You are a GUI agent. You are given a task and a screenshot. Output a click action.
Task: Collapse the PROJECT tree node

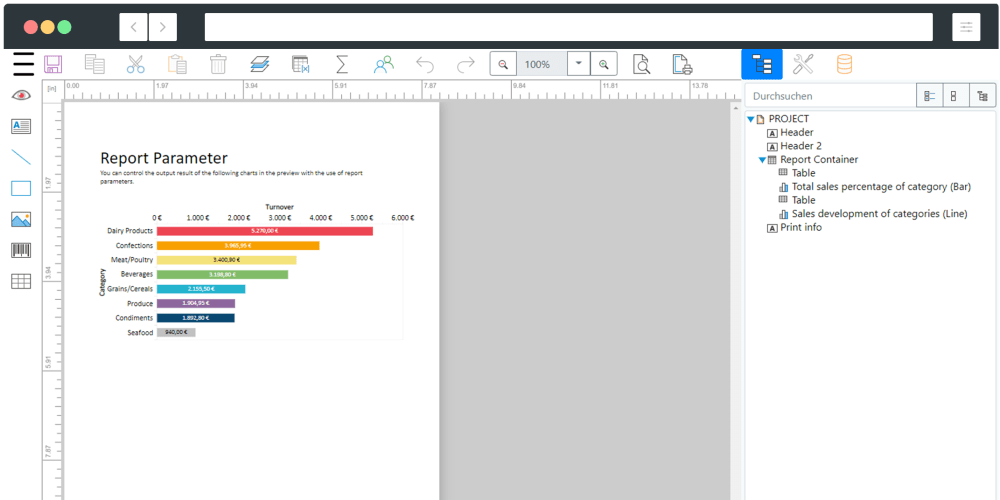751,119
